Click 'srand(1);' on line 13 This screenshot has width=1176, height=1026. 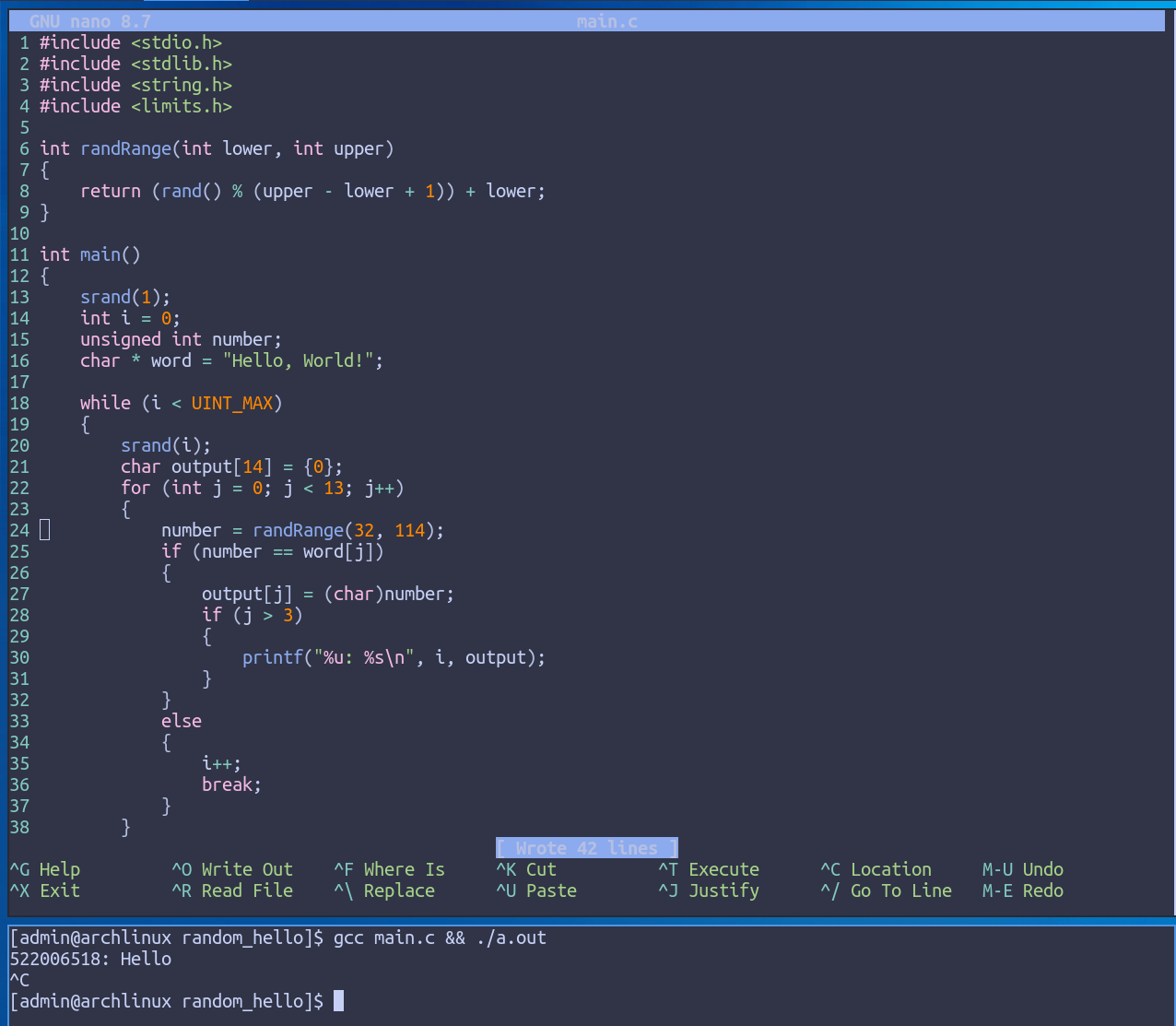point(125,297)
